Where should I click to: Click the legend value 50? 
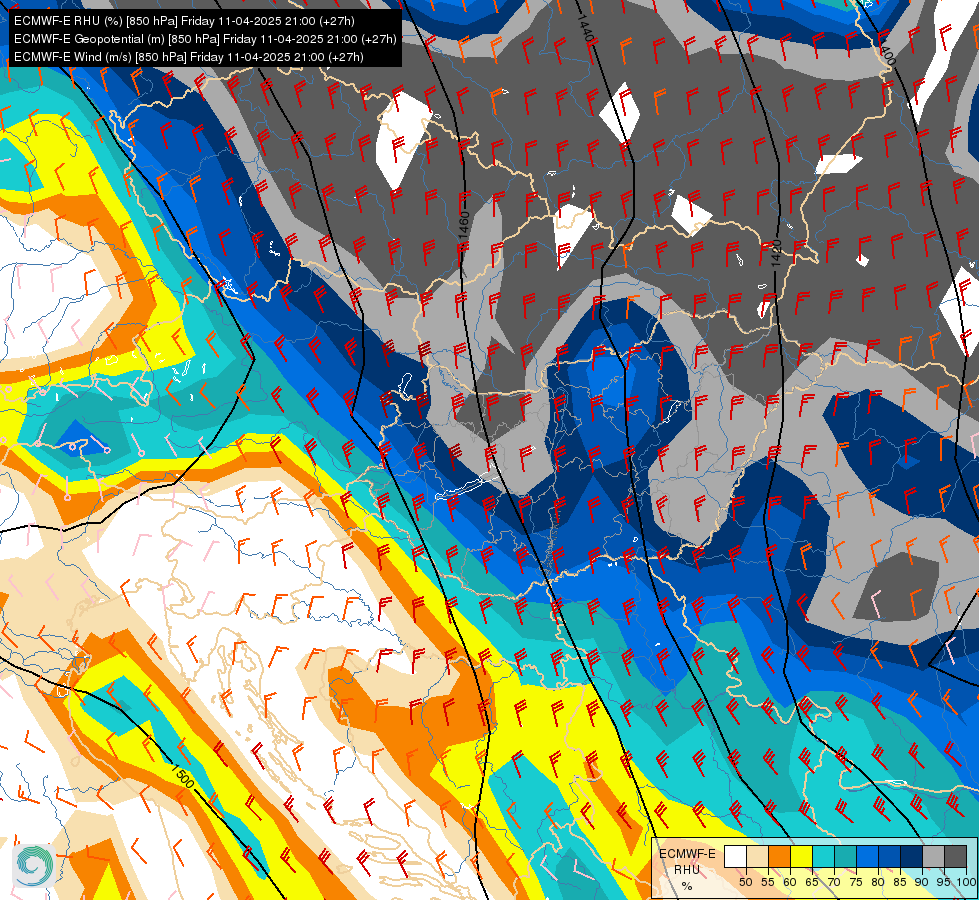(x=745, y=883)
